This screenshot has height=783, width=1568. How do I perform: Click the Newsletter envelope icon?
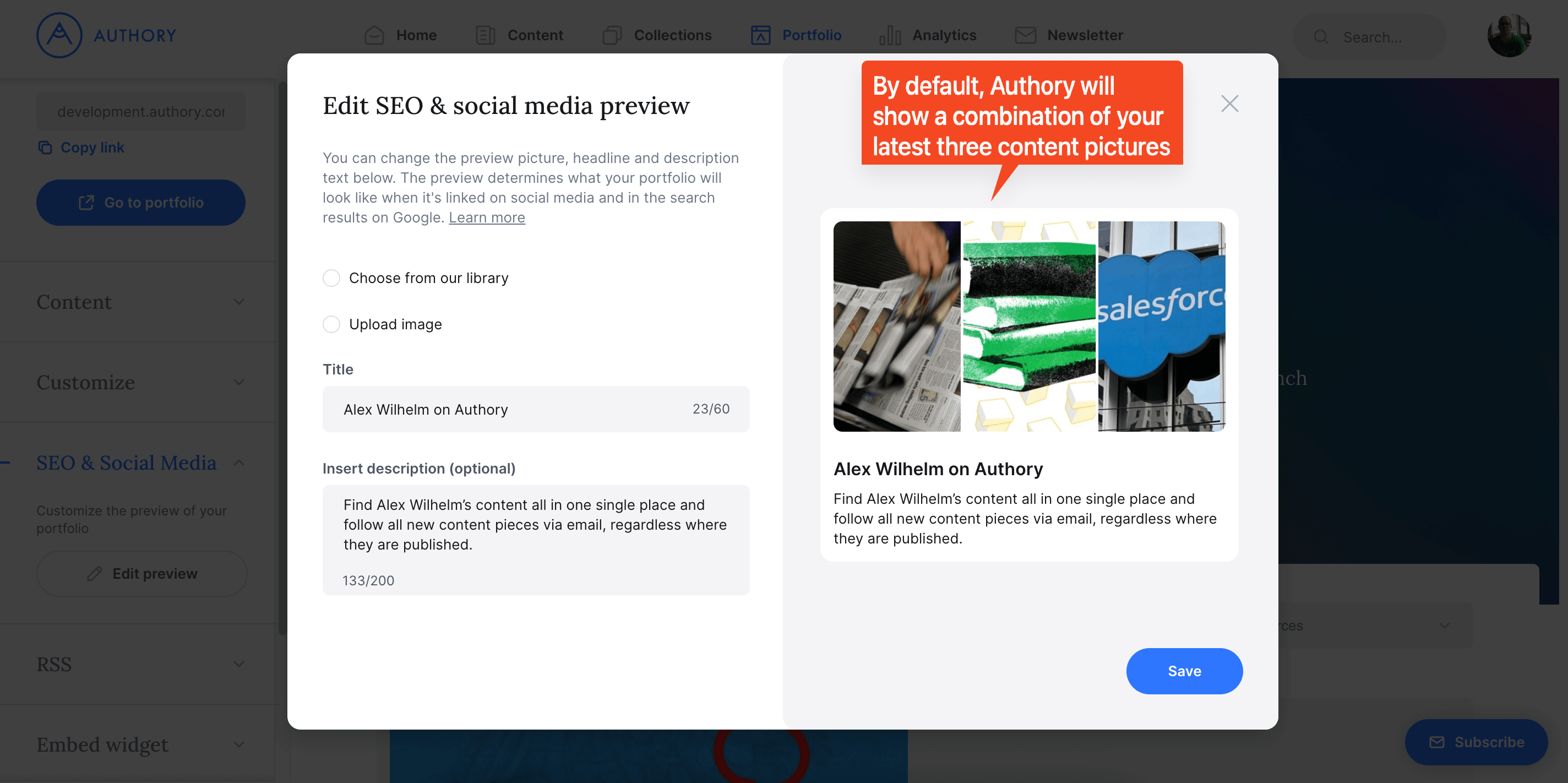[x=1026, y=35]
